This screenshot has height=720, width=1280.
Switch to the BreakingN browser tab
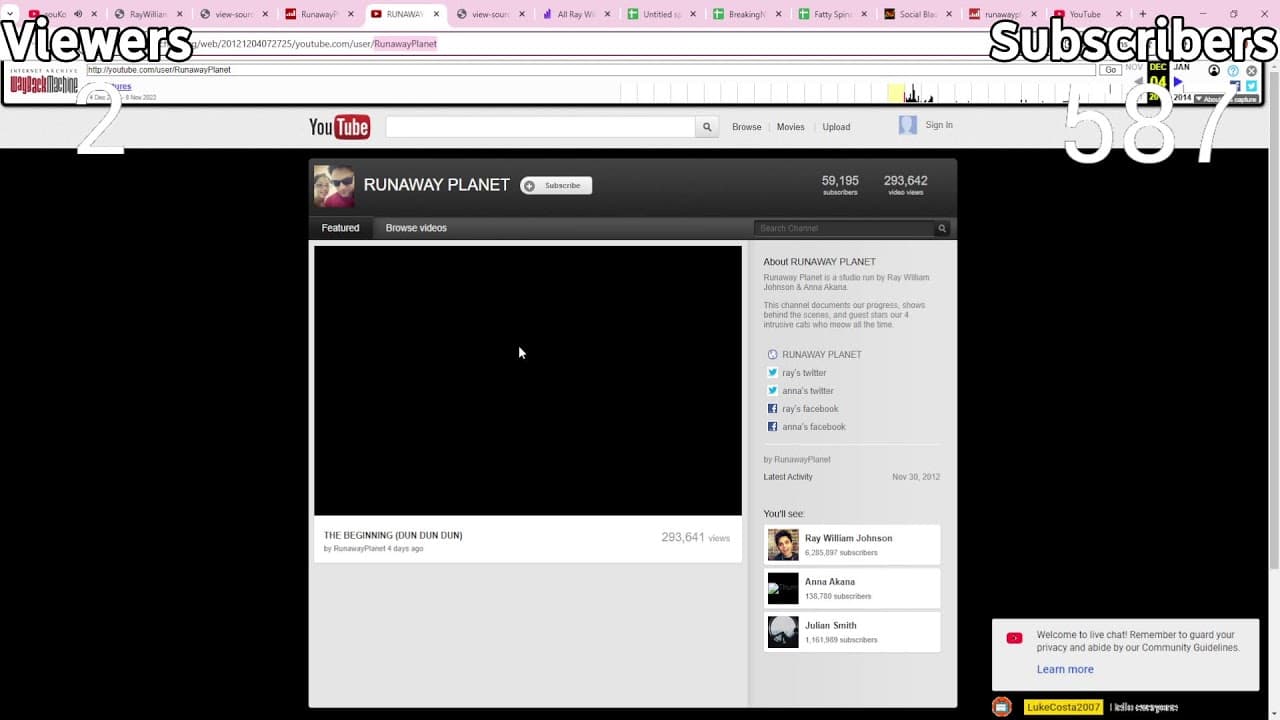click(747, 14)
